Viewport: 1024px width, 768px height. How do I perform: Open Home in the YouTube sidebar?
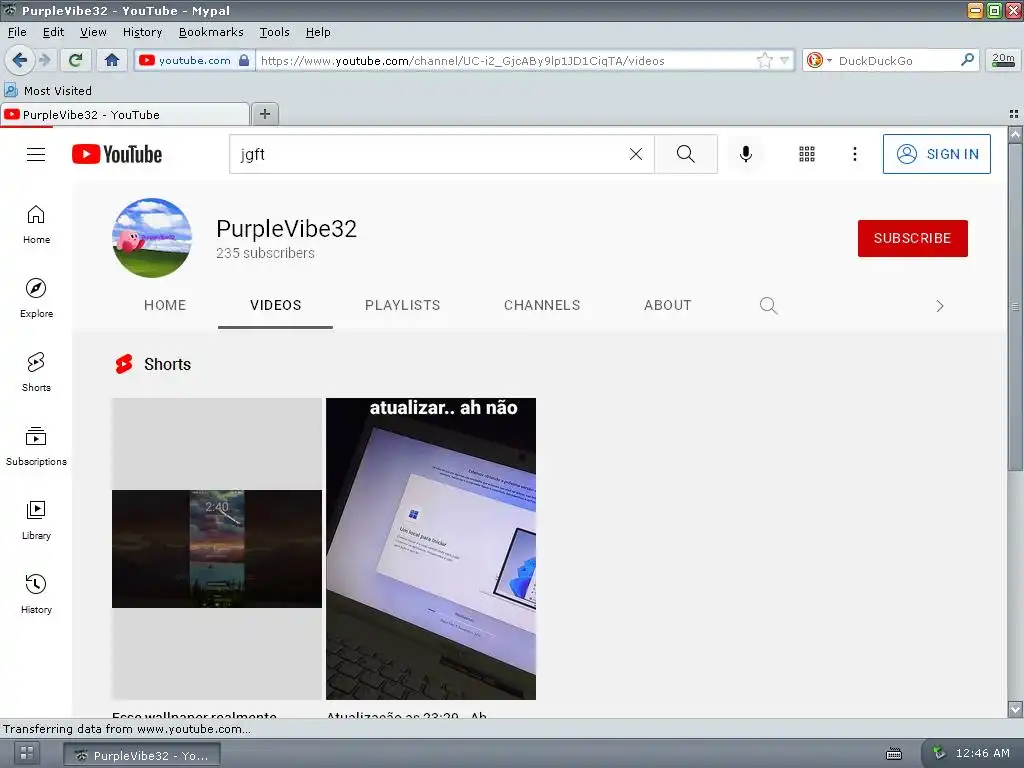(x=36, y=225)
